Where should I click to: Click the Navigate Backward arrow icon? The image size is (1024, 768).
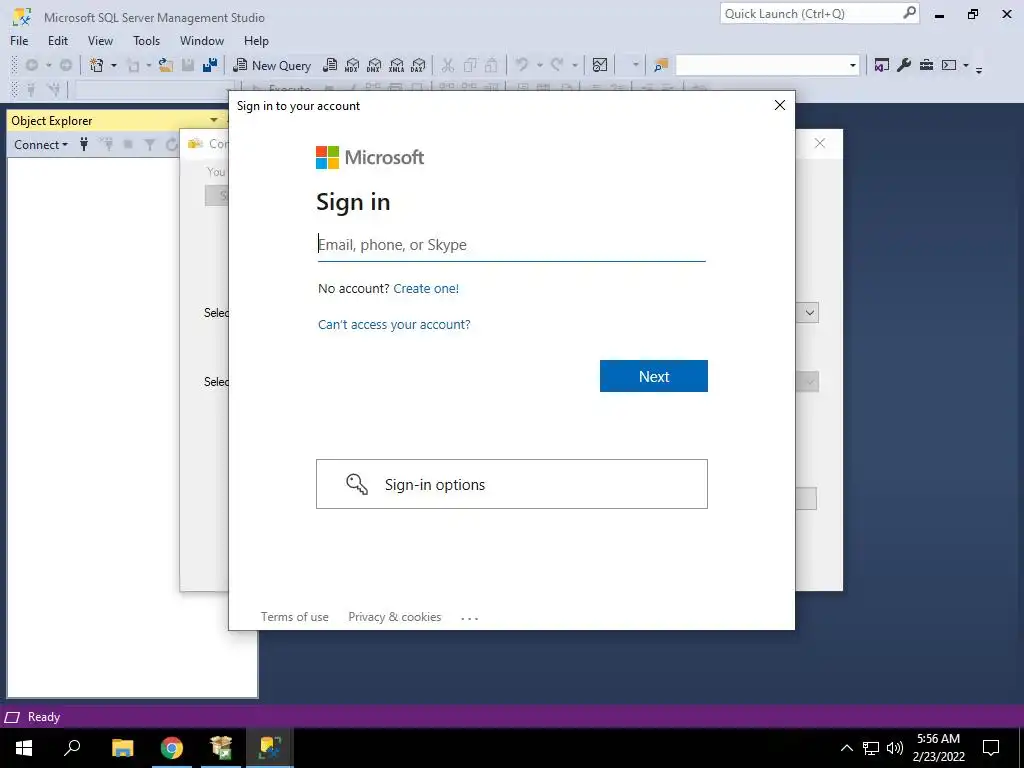point(31,65)
